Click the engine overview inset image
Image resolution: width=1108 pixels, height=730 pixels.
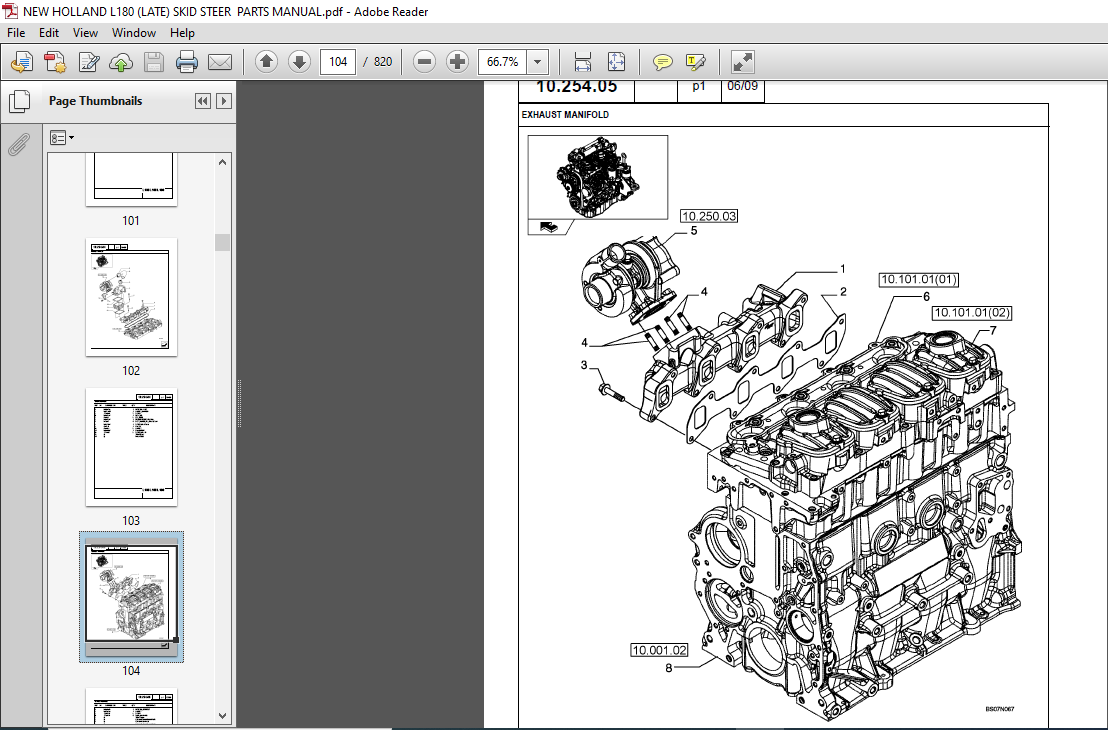coord(598,177)
